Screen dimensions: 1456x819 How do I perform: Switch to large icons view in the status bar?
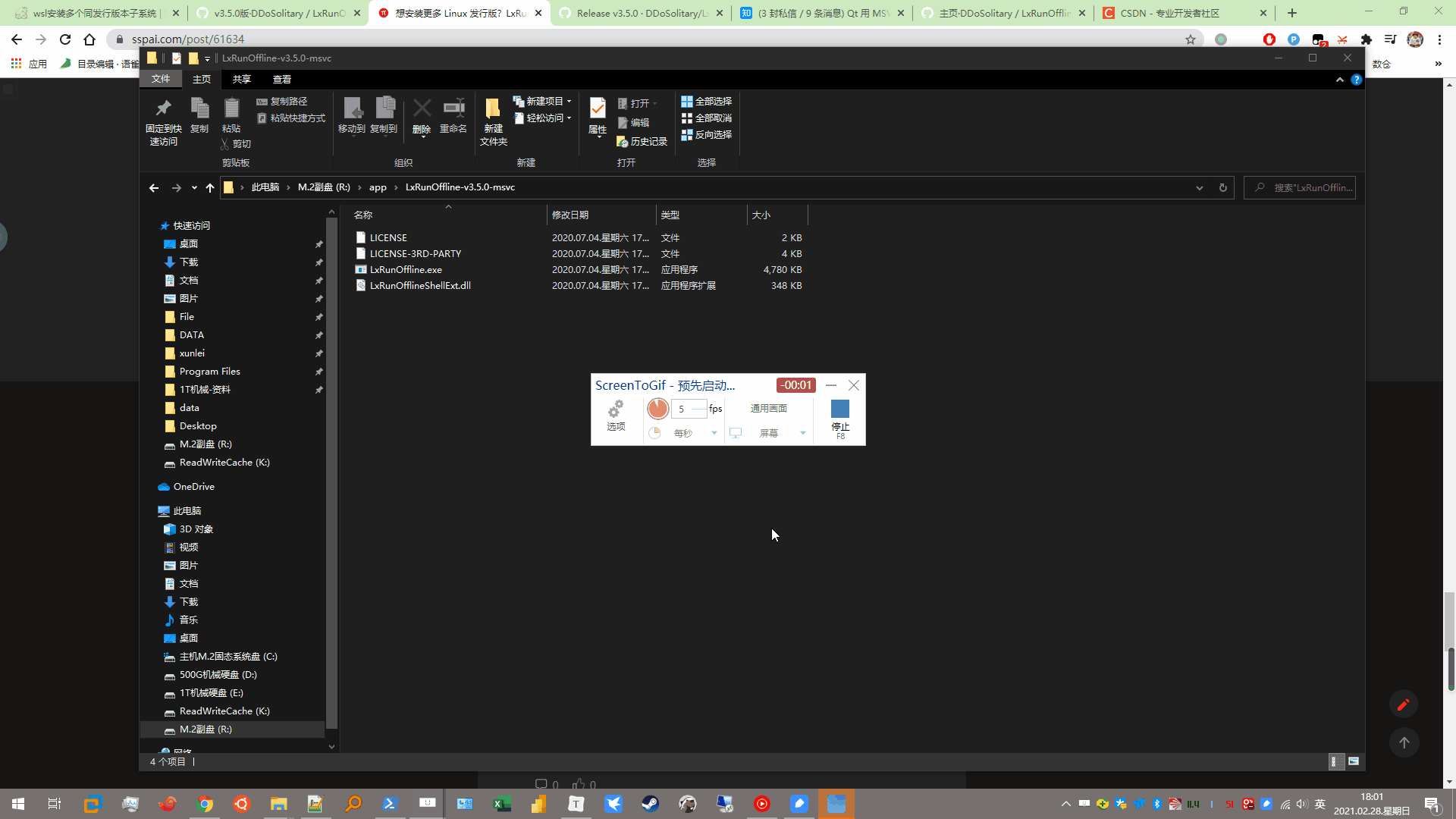pyautogui.click(x=1354, y=761)
